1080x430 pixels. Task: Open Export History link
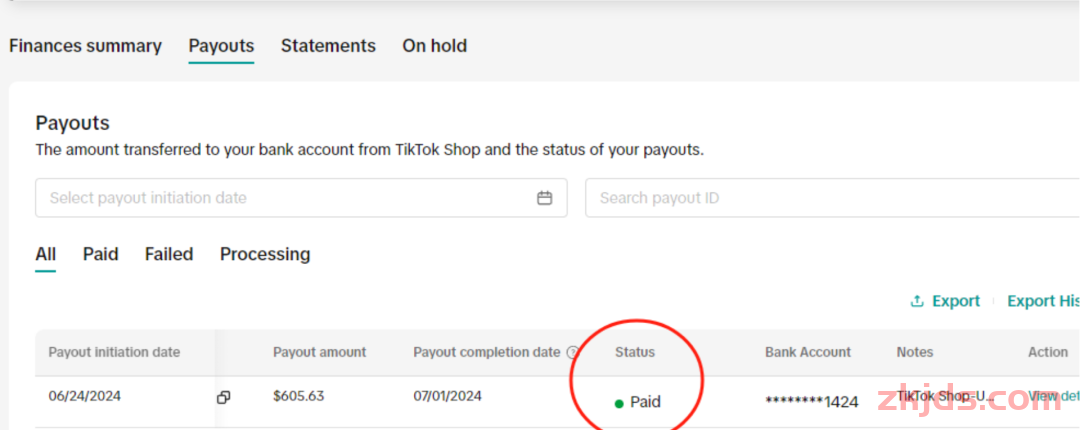pyautogui.click(x=1043, y=301)
